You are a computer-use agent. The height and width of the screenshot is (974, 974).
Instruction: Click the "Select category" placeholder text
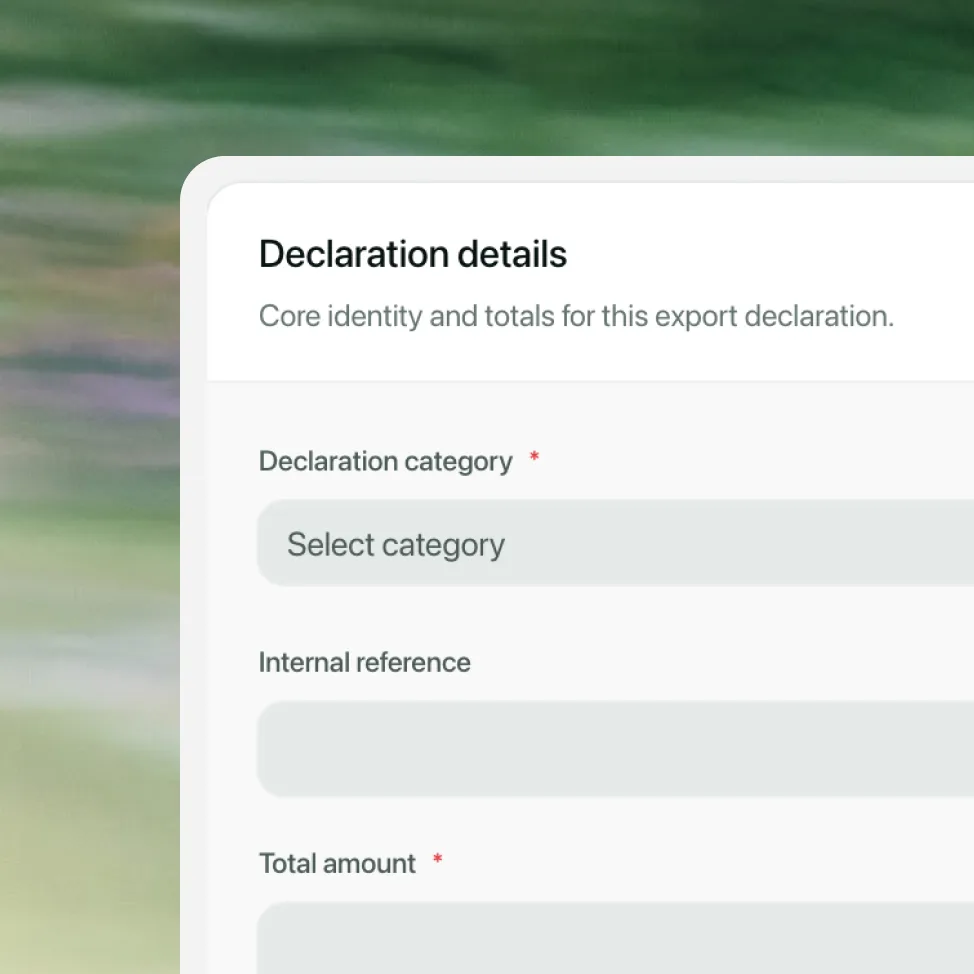coord(396,545)
